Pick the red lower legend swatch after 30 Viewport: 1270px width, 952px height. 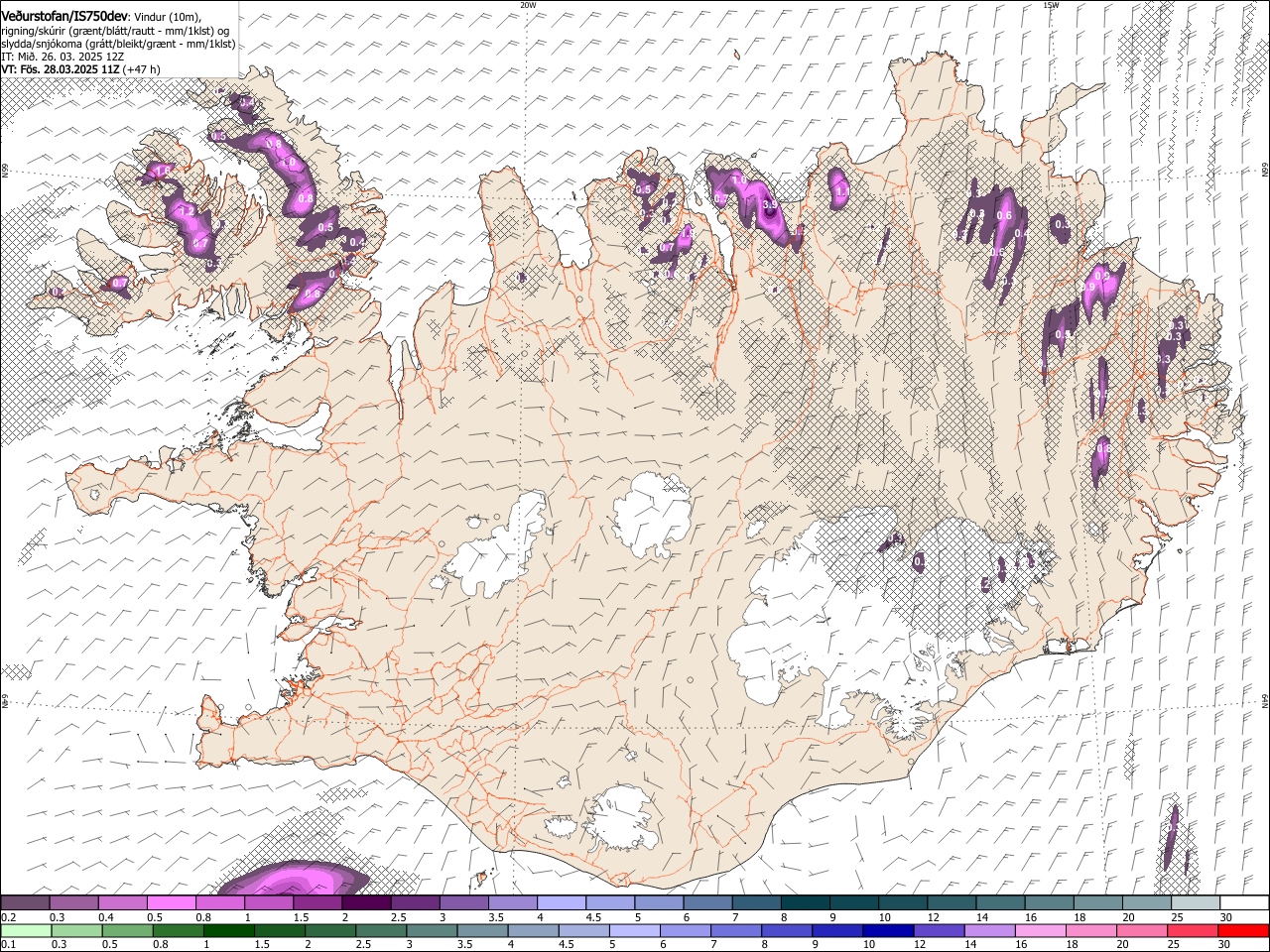(1244, 930)
